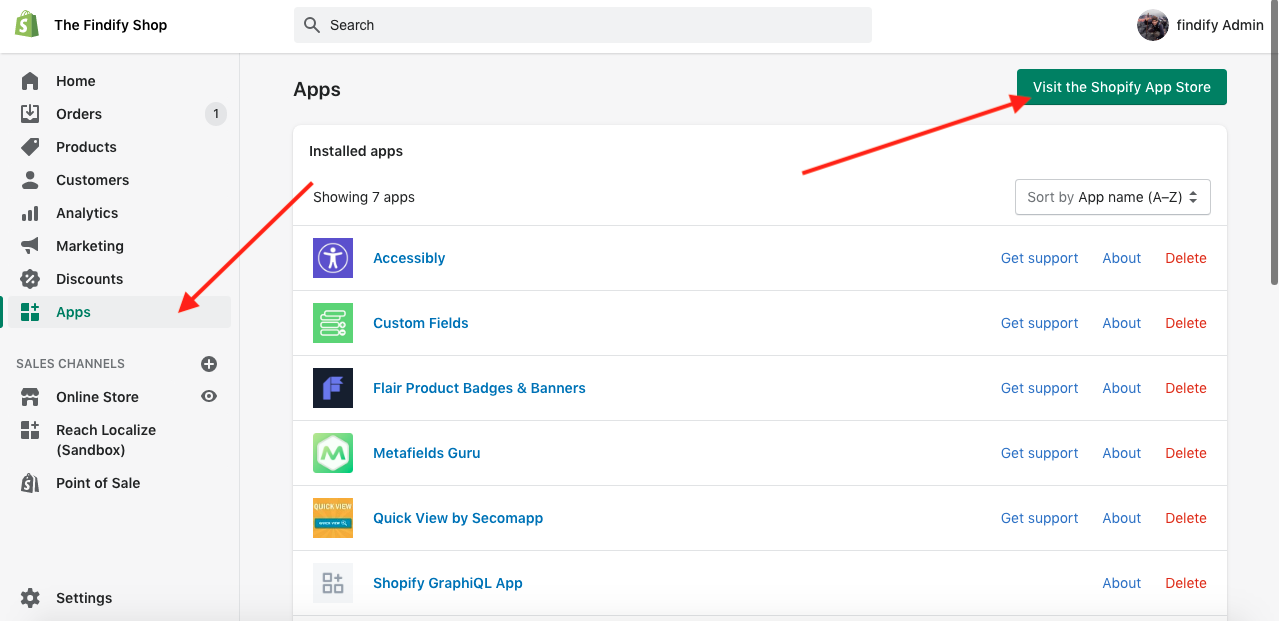The image size is (1279, 621).
Task: Click the Custom Fields app icon
Action: point(333,323)
